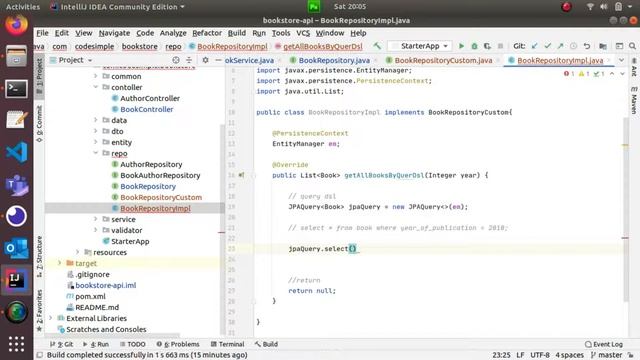
Task: Open Outlook from the Ubuntu dock
Action: point(16,248)
